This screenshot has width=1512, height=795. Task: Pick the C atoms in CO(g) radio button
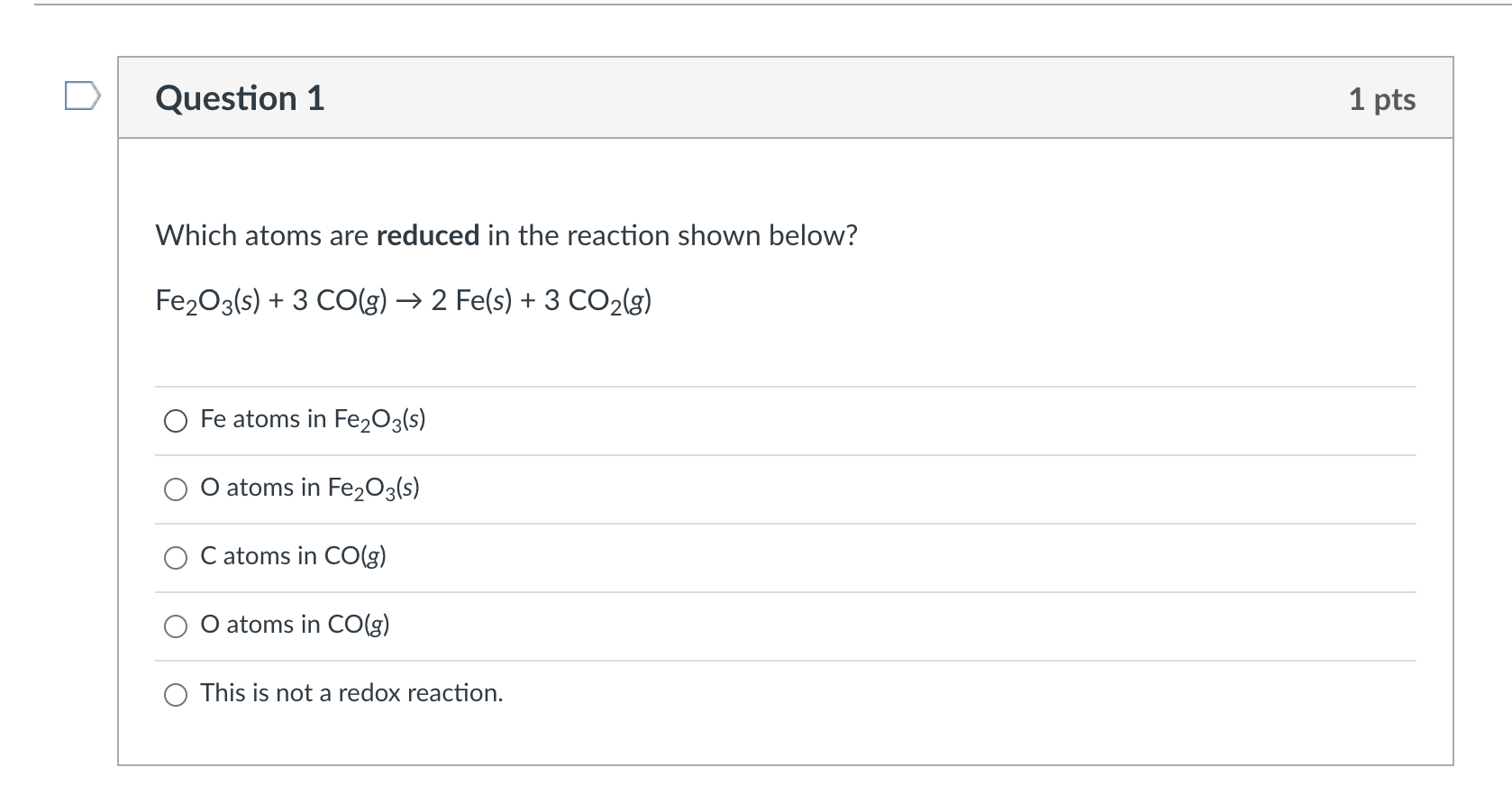tap(176, 558)
